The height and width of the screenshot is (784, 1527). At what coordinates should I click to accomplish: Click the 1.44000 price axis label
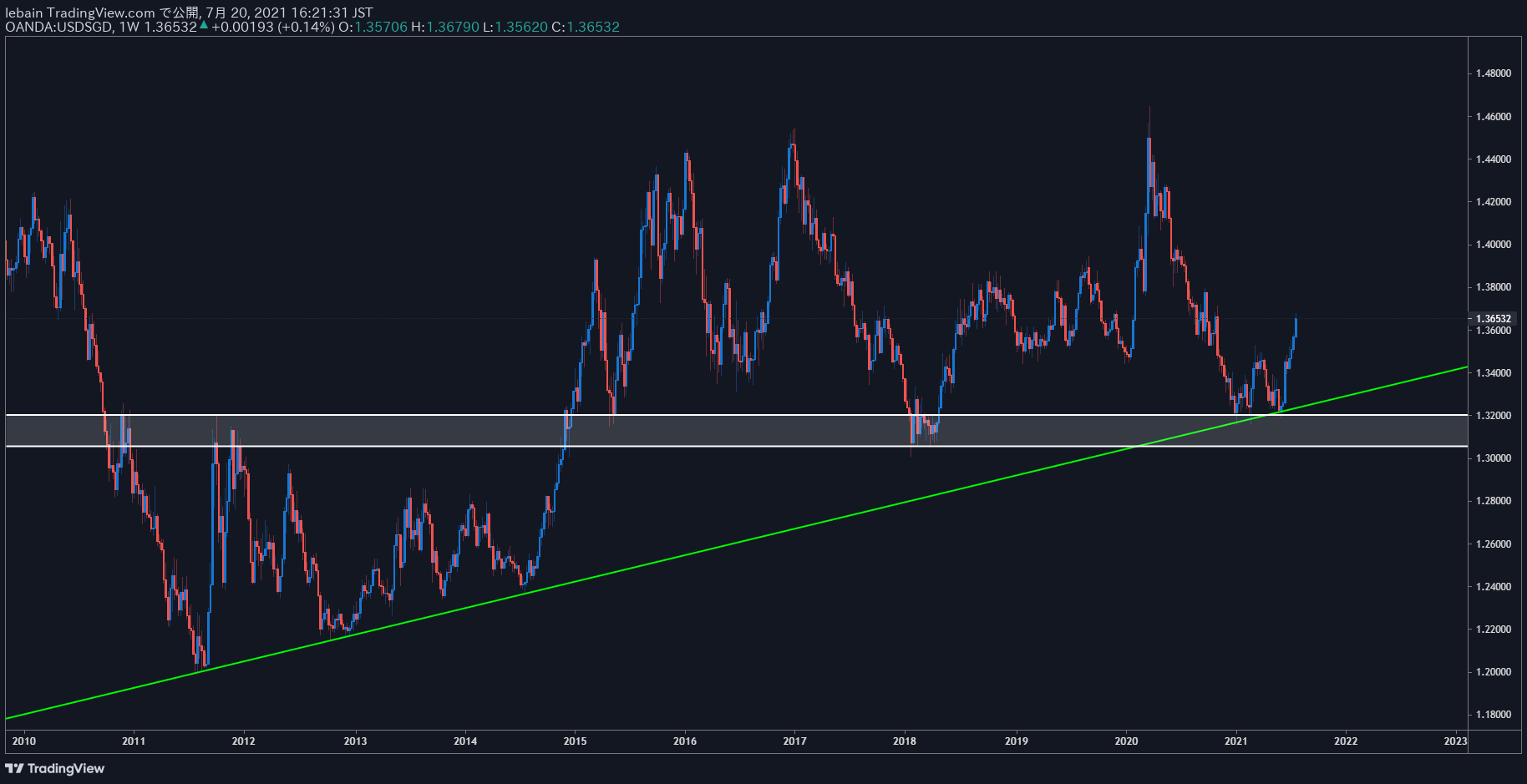pyautogui.click(x=1493, y=159)
